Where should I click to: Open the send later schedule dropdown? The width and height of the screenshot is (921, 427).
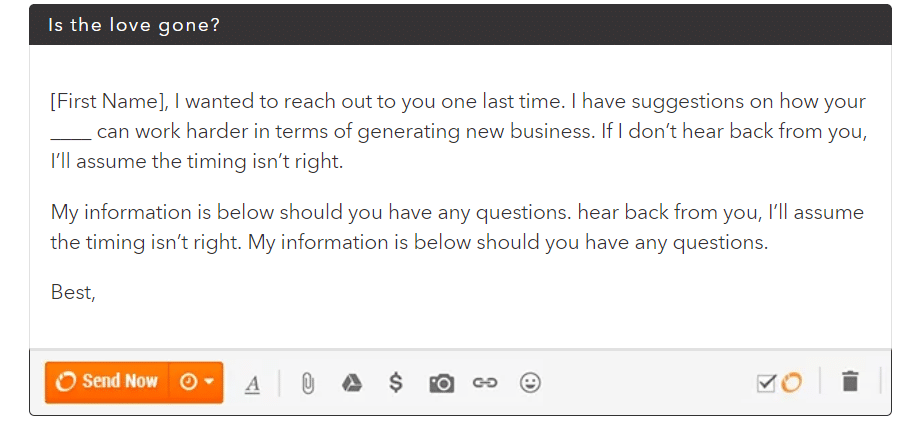coord(196,382)
